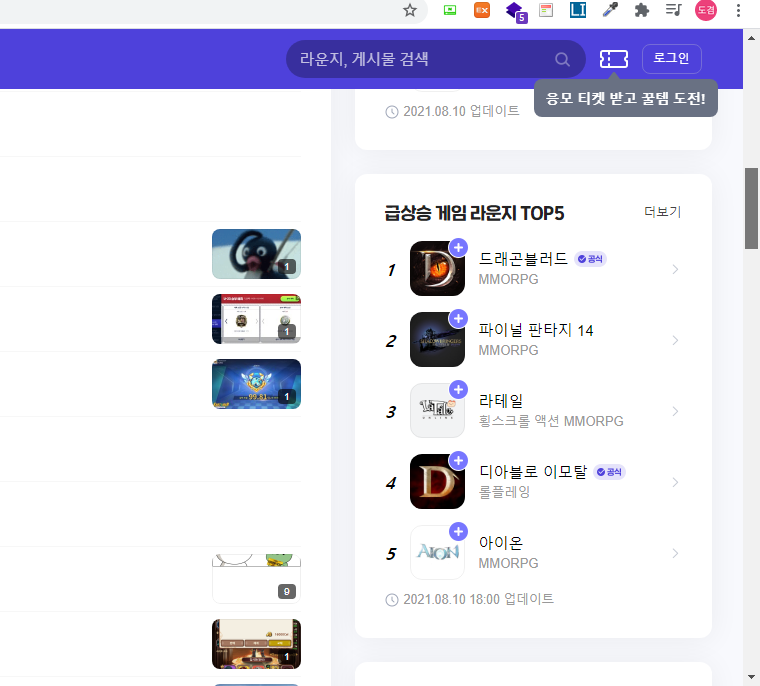The image size is (760, 686).
Task: Expand the 디아블로 이모탈 row chevron
Action: (x=675, y=482)
